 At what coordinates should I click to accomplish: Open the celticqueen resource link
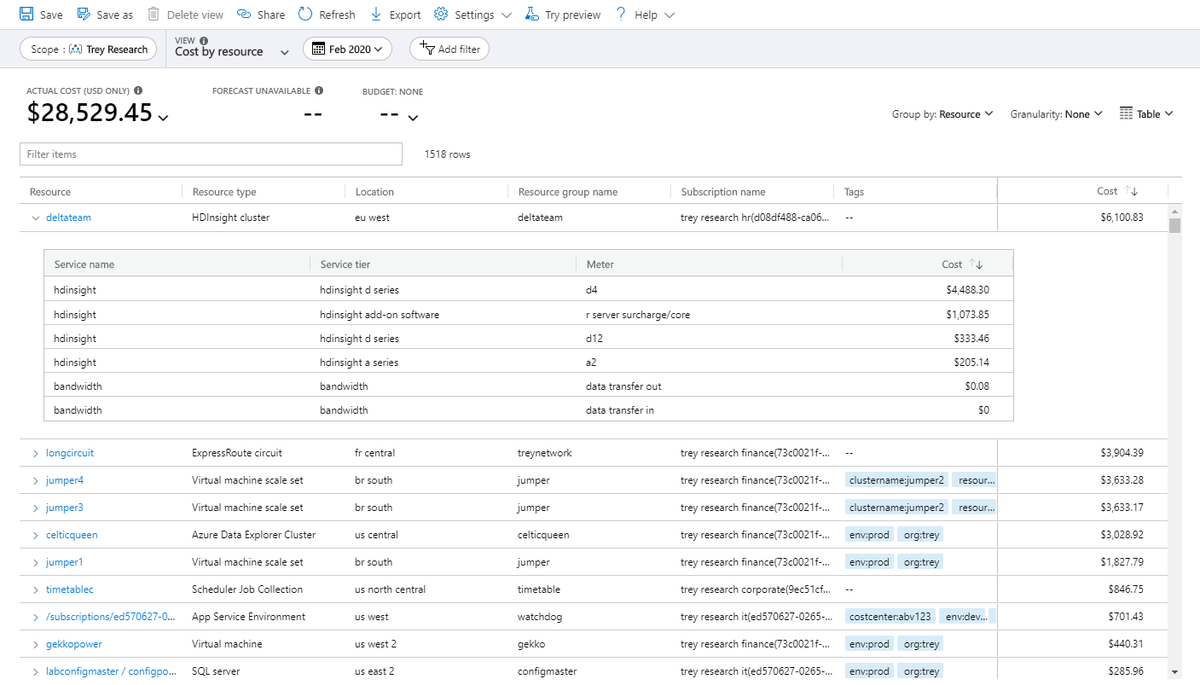point(72,535)
